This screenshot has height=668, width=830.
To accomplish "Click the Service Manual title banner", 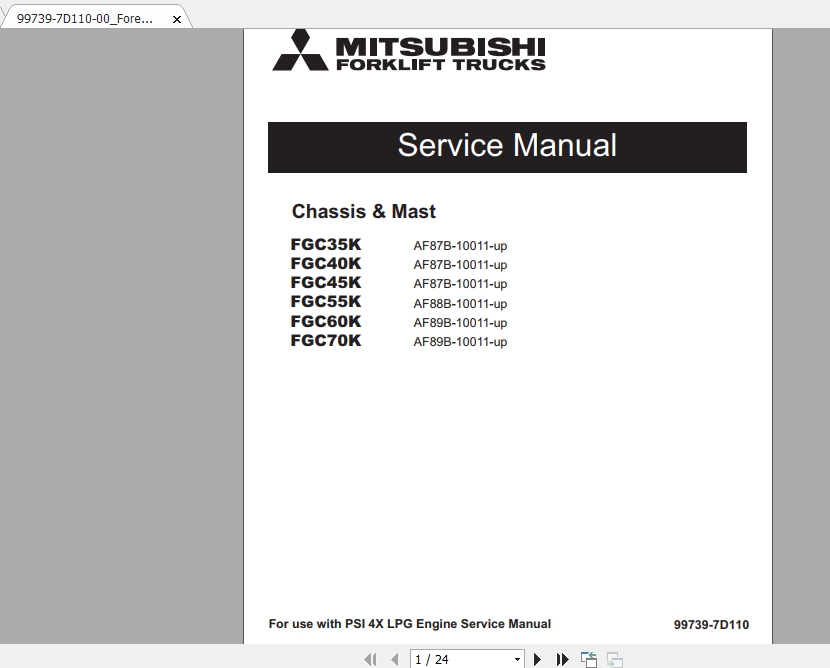I will point(507,146).
